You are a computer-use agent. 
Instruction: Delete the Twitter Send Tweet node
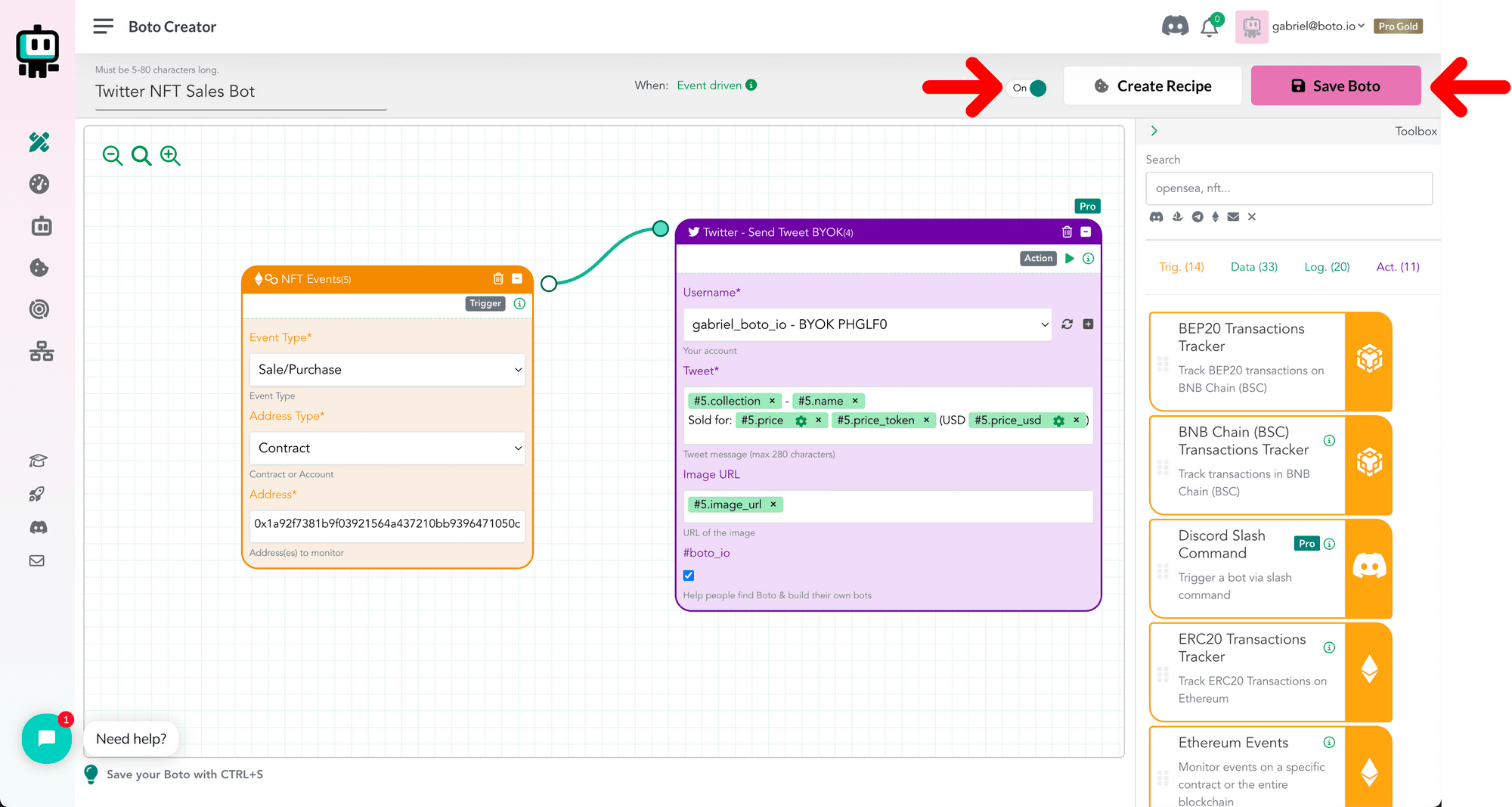point(1067,232)
